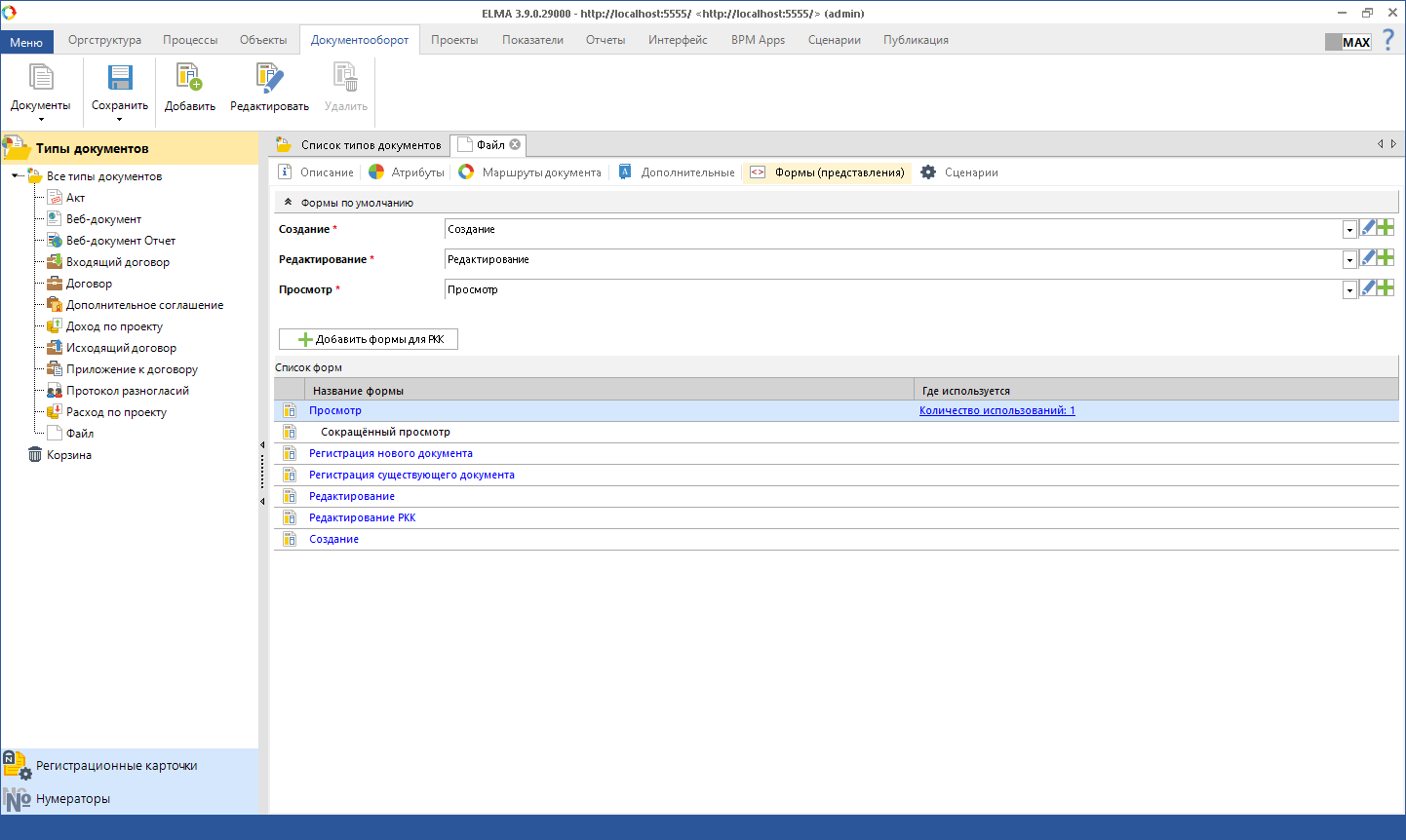
Task: Click the Save toolbar icon
Action: [x=120, y=79]
